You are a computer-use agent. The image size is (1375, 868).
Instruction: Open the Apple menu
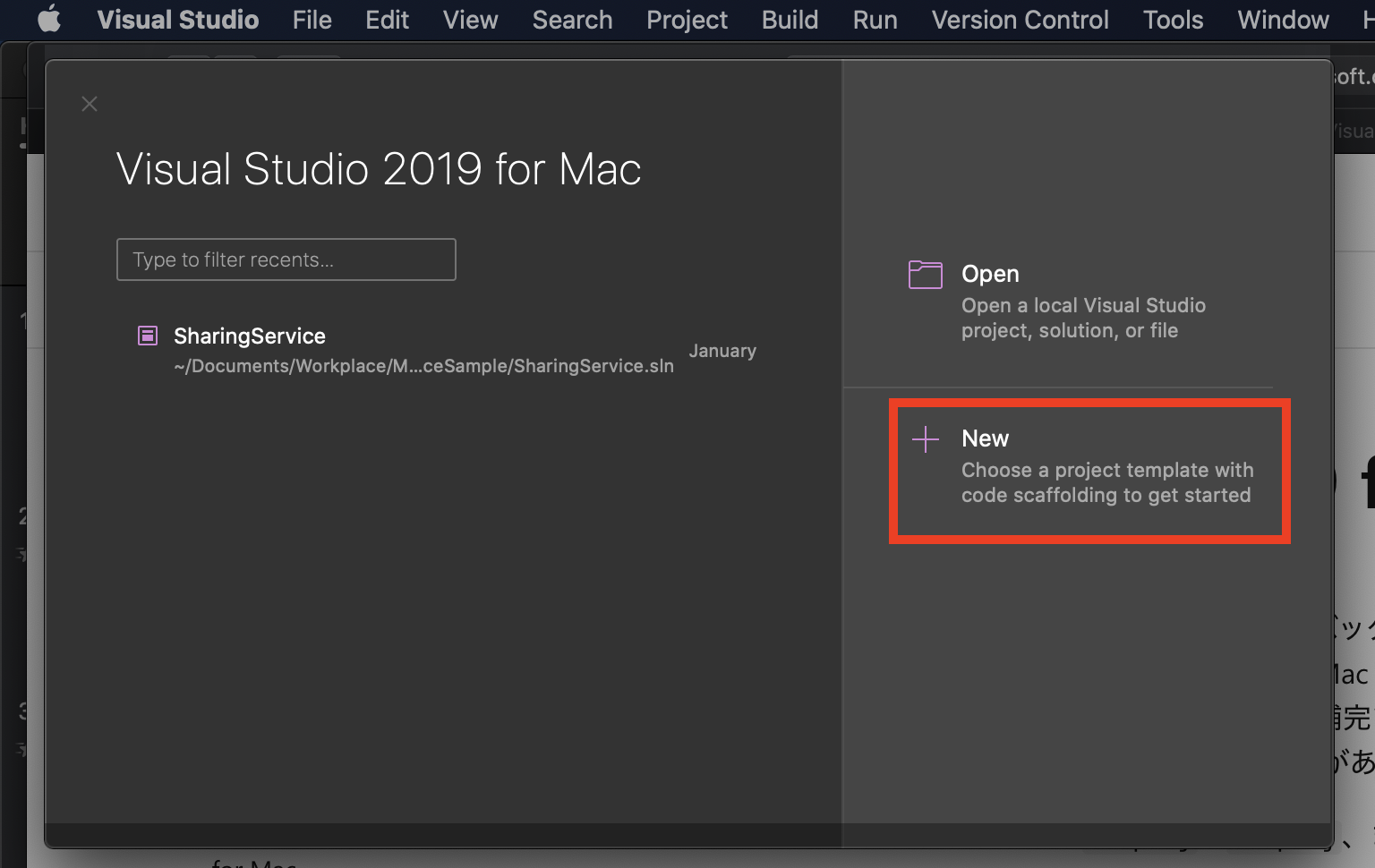(49, 19)
